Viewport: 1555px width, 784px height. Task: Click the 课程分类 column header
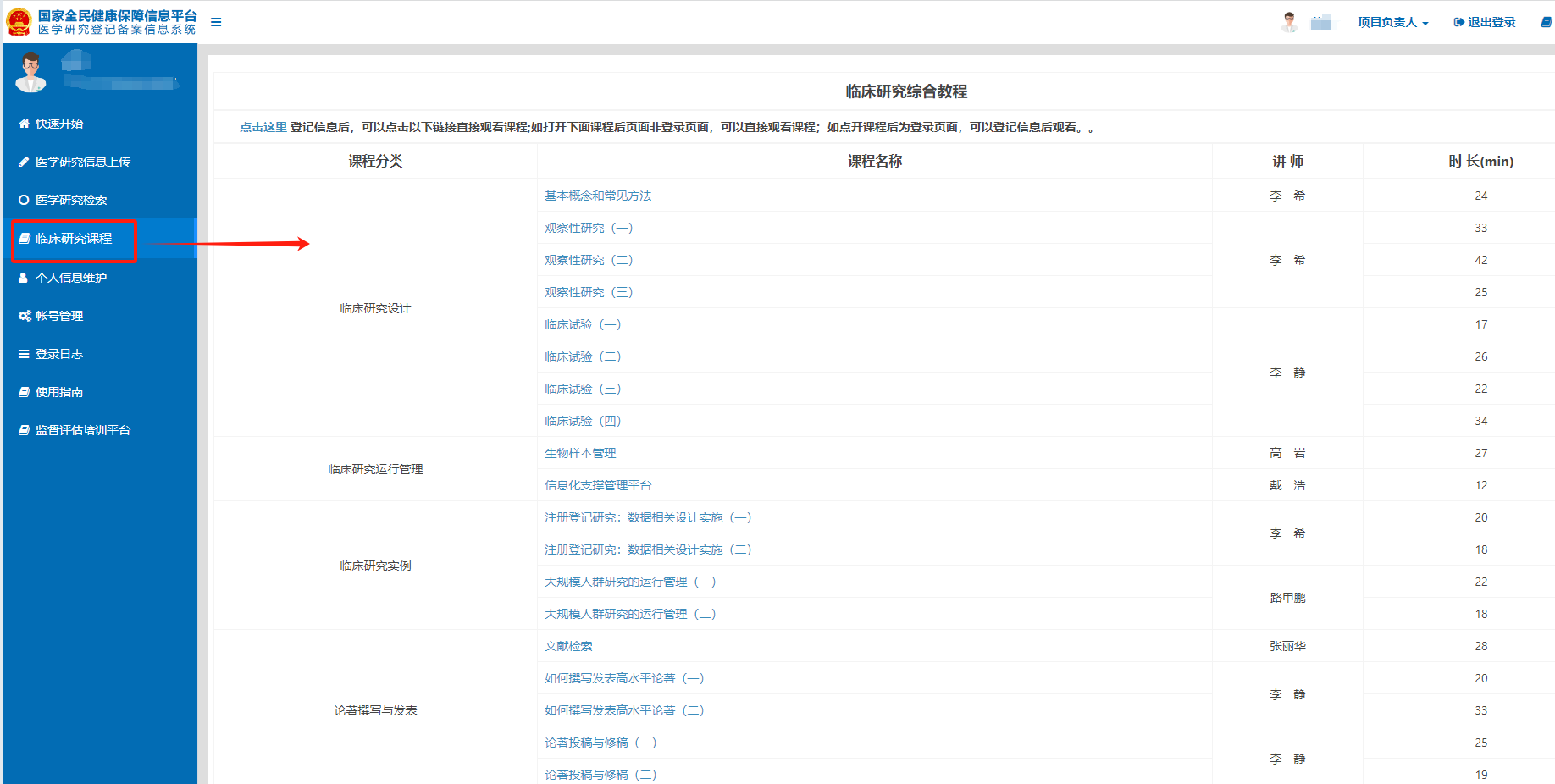tap(375, 161)
